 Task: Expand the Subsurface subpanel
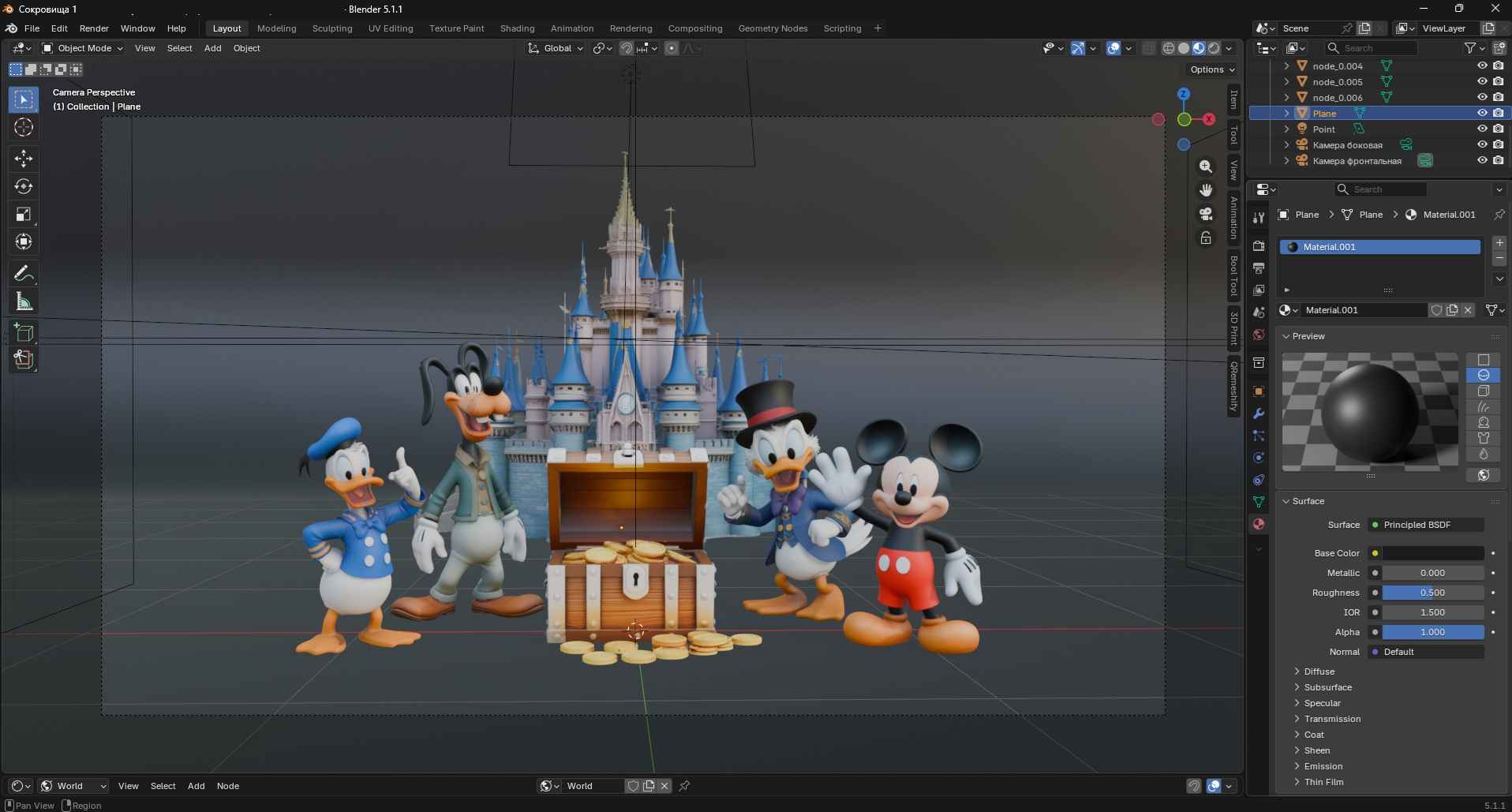(x=1328, y=687)
